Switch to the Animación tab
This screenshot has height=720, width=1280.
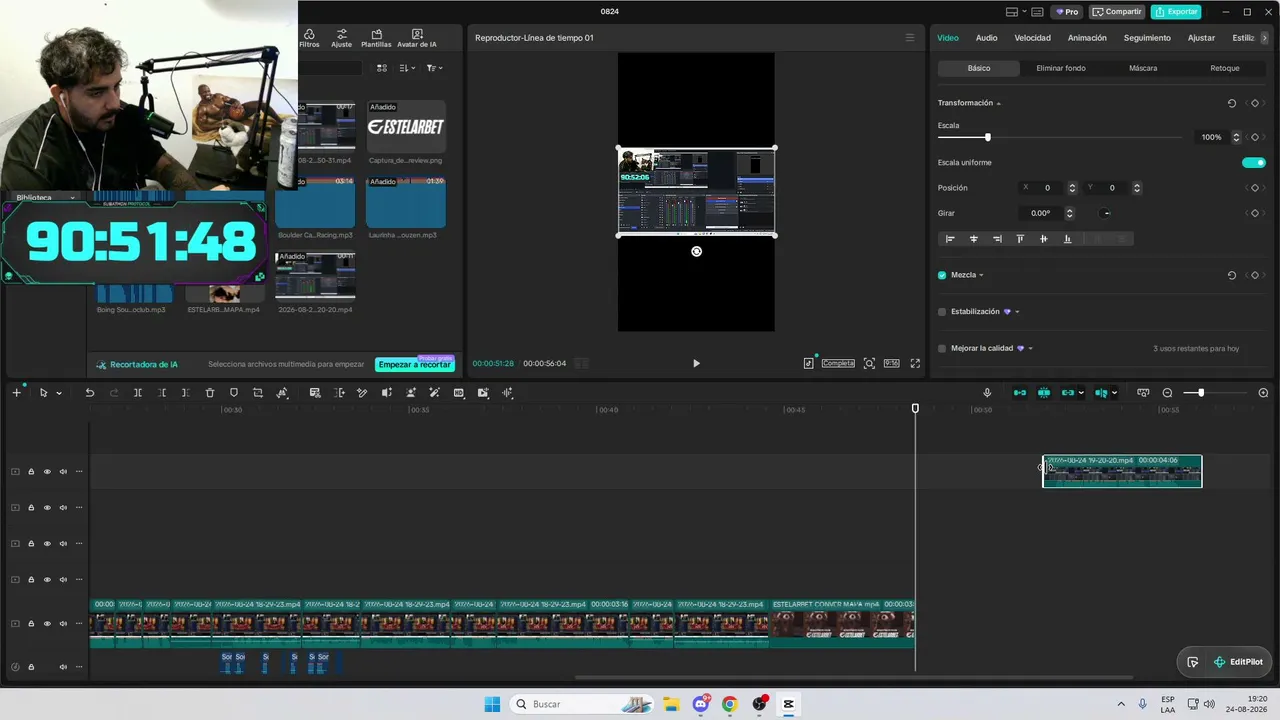pyautogui.click(x=1087, y=38)
